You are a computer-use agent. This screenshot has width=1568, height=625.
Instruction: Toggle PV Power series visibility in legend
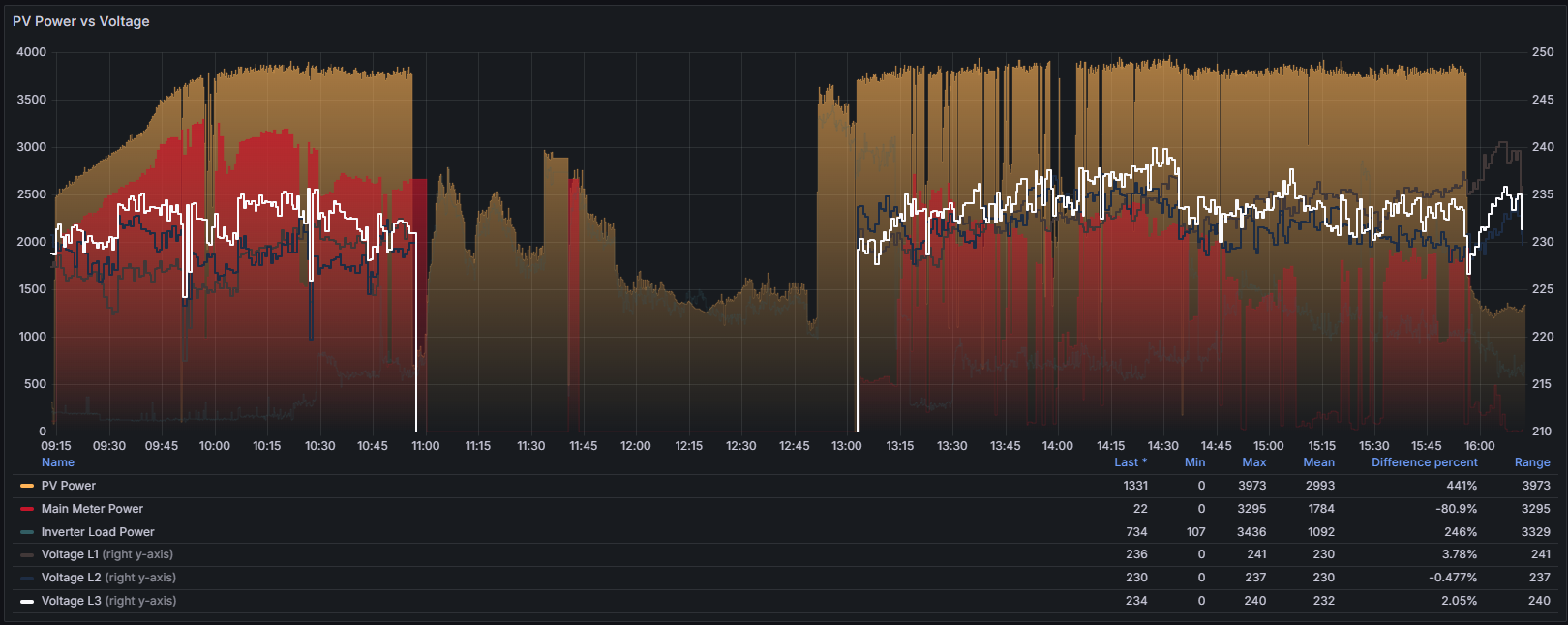pos(69,486)
